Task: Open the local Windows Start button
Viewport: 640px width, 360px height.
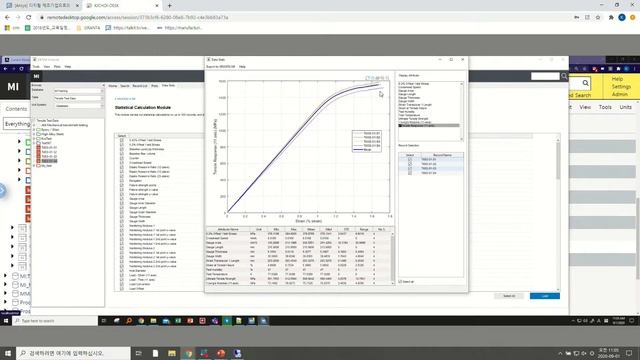Action: (x=8, y=353)
